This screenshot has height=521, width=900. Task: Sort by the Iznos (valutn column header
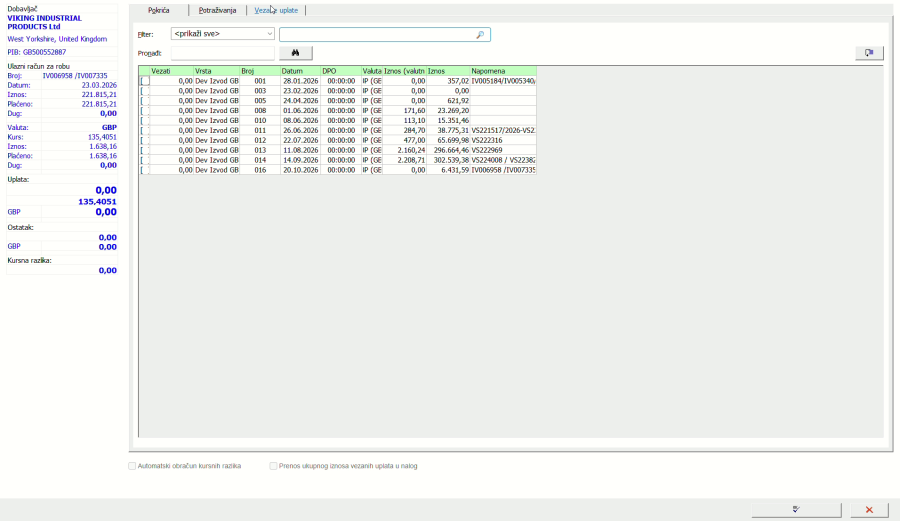pos(405,71)
